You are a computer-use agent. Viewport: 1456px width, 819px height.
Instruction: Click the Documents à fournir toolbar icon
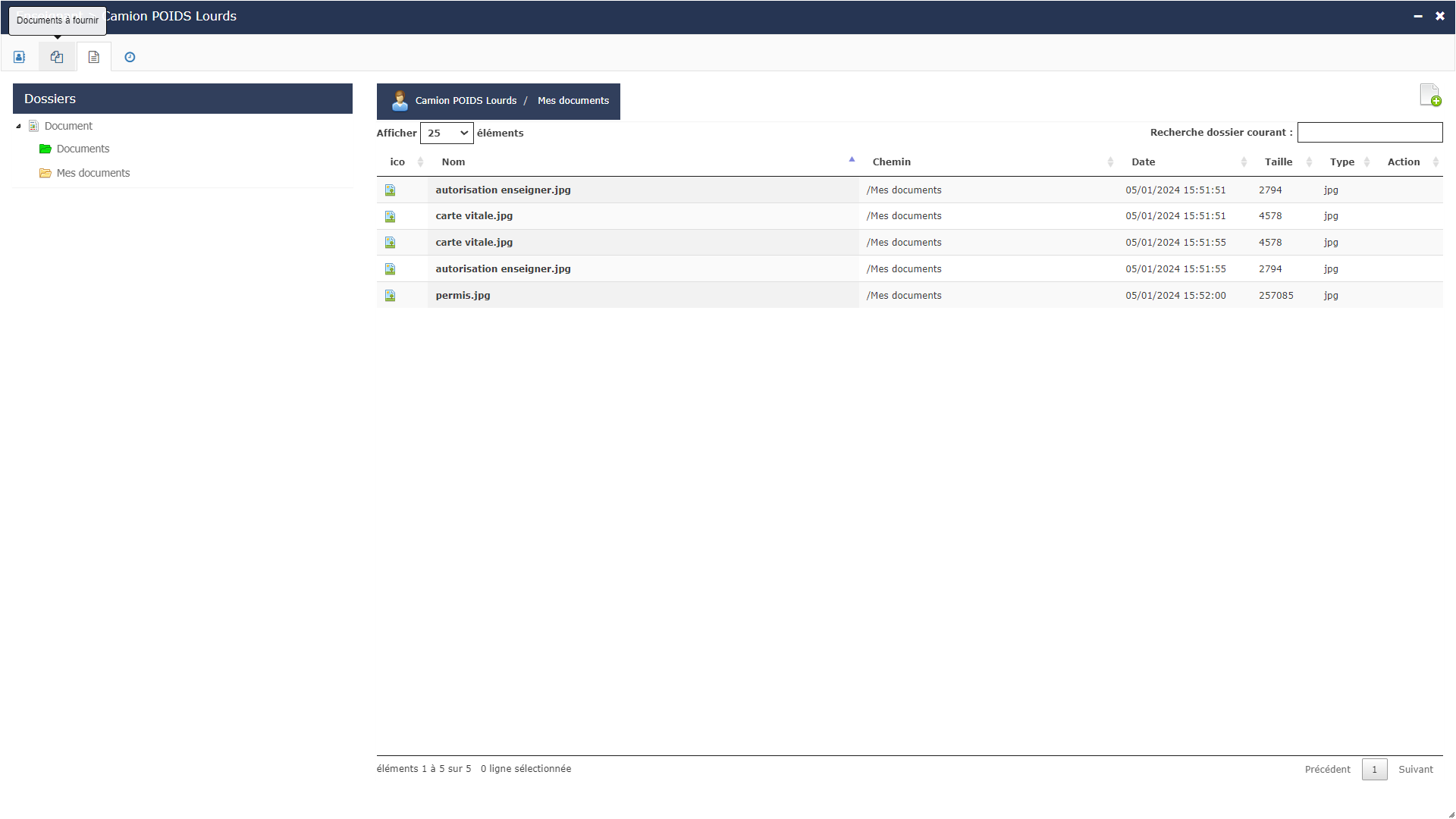pos(57,57)
